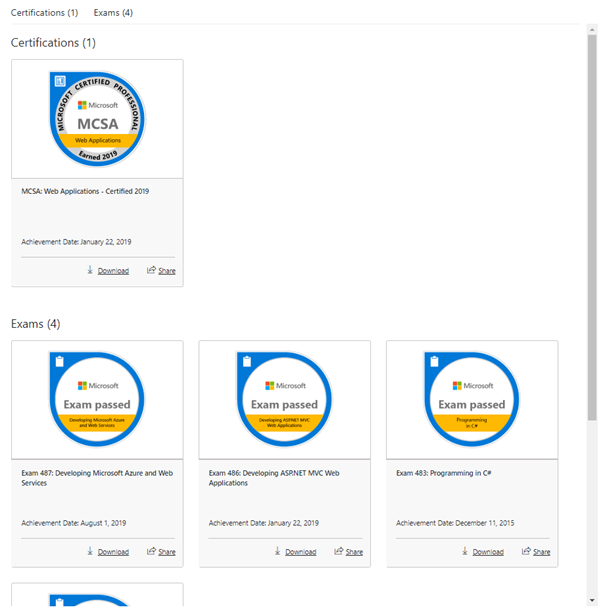Screen dimensions: 605x607
Task: Click 'Achievement Date: August 1, 2019' text
Action: (x=74, y=523)
